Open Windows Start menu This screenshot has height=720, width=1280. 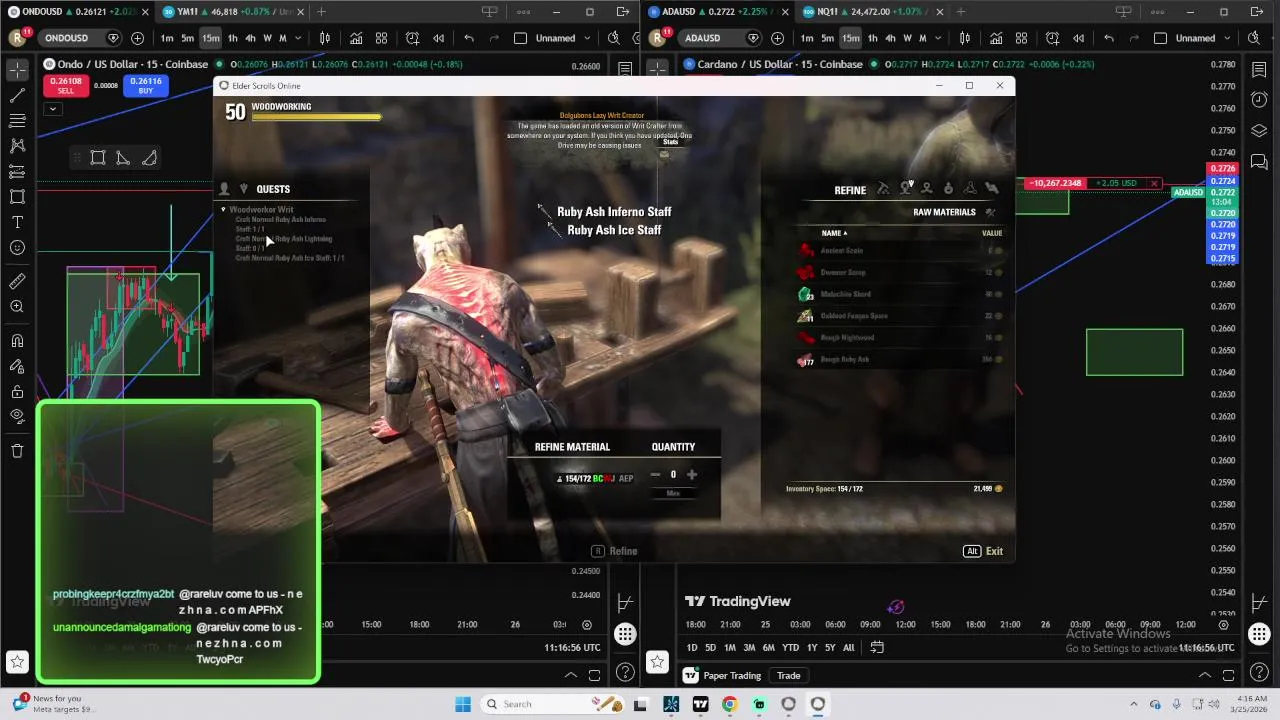coord(463,704)
